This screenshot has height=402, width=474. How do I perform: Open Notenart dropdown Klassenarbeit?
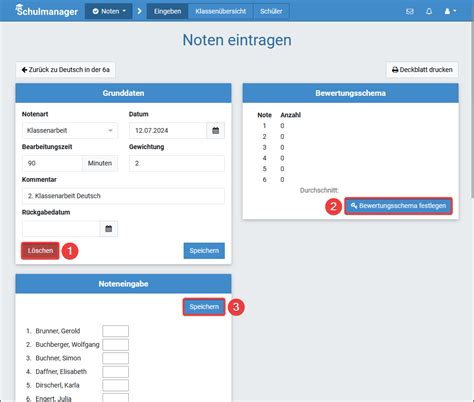tap(70, 130)
